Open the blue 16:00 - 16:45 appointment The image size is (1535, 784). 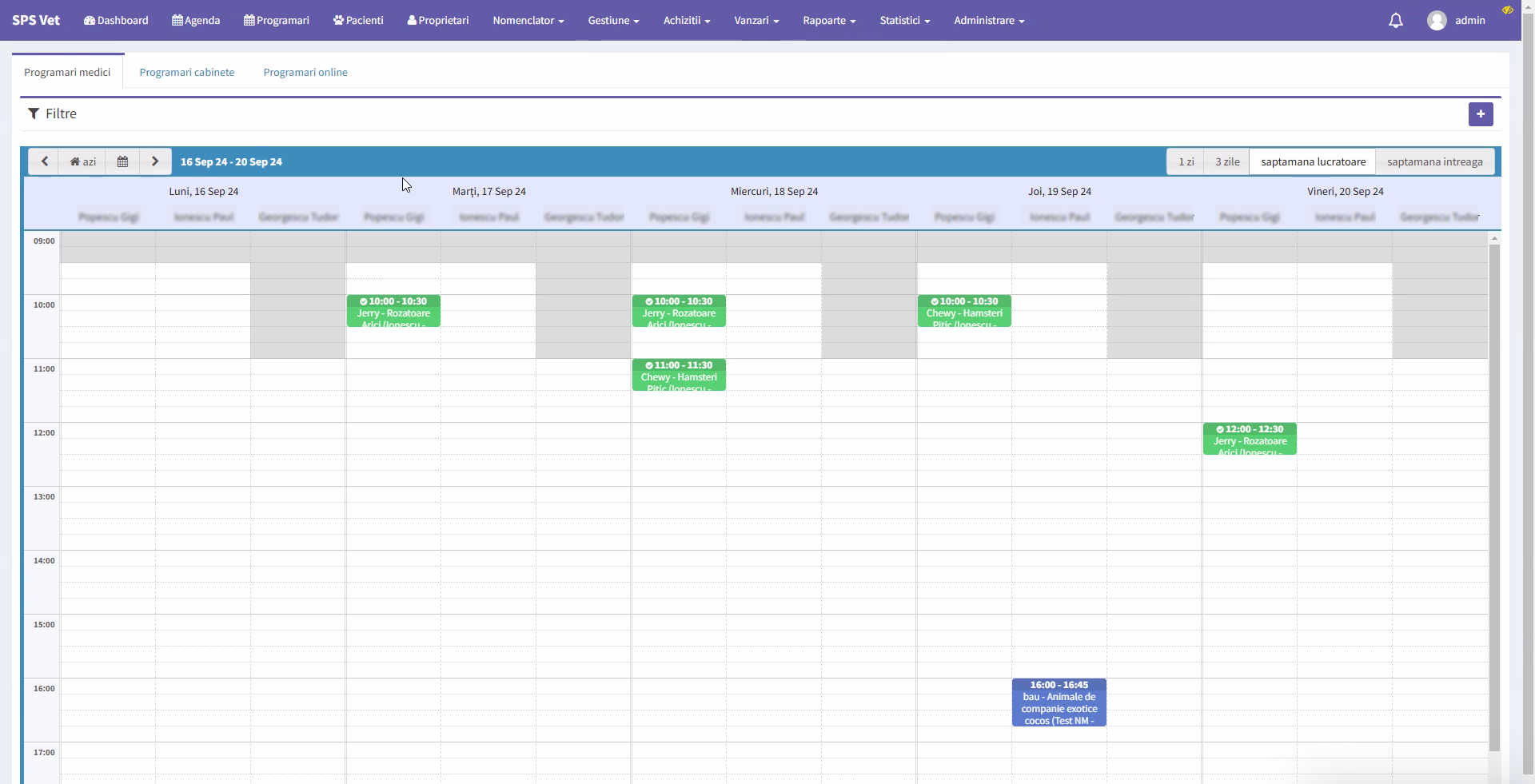pos(1059,702)
